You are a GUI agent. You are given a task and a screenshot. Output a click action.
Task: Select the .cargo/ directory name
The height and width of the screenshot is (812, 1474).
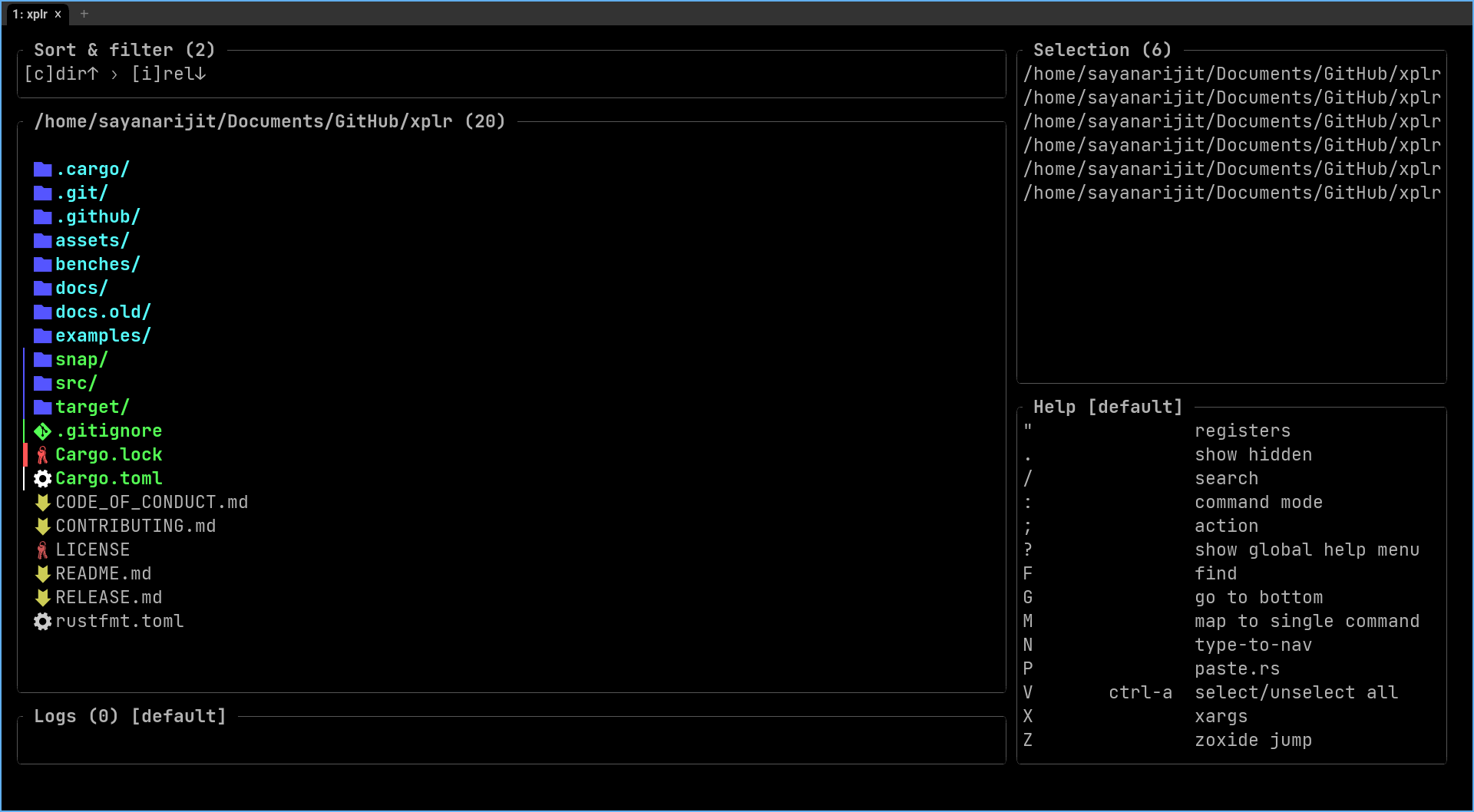(93, 170)
